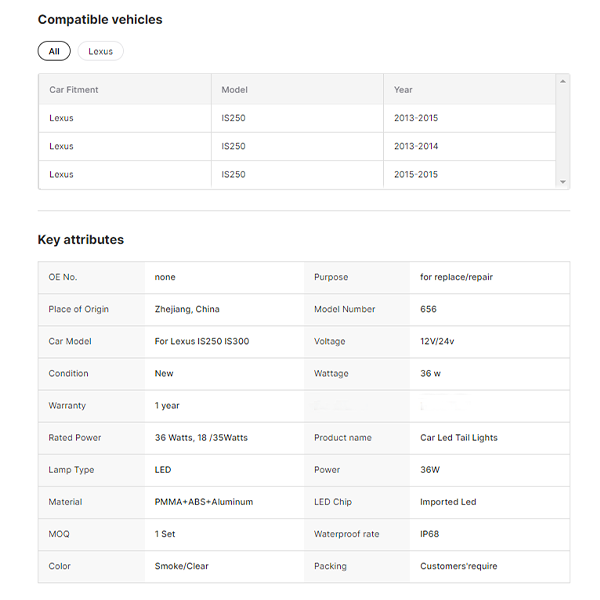Click the "Year" column header
600x600 pixels.
pos(403,90)
